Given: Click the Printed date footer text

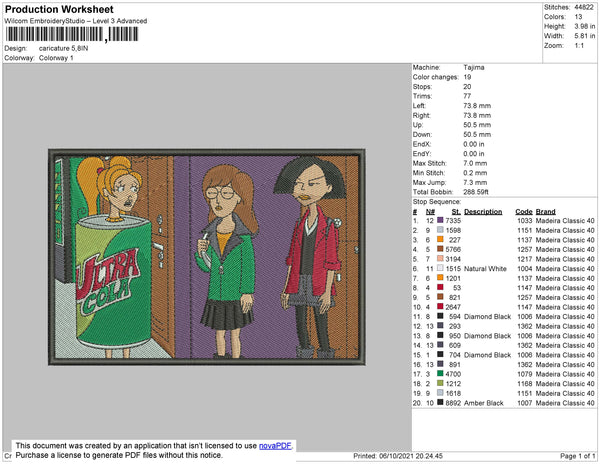Looking at the screenshot, I should tap(398, 456).
